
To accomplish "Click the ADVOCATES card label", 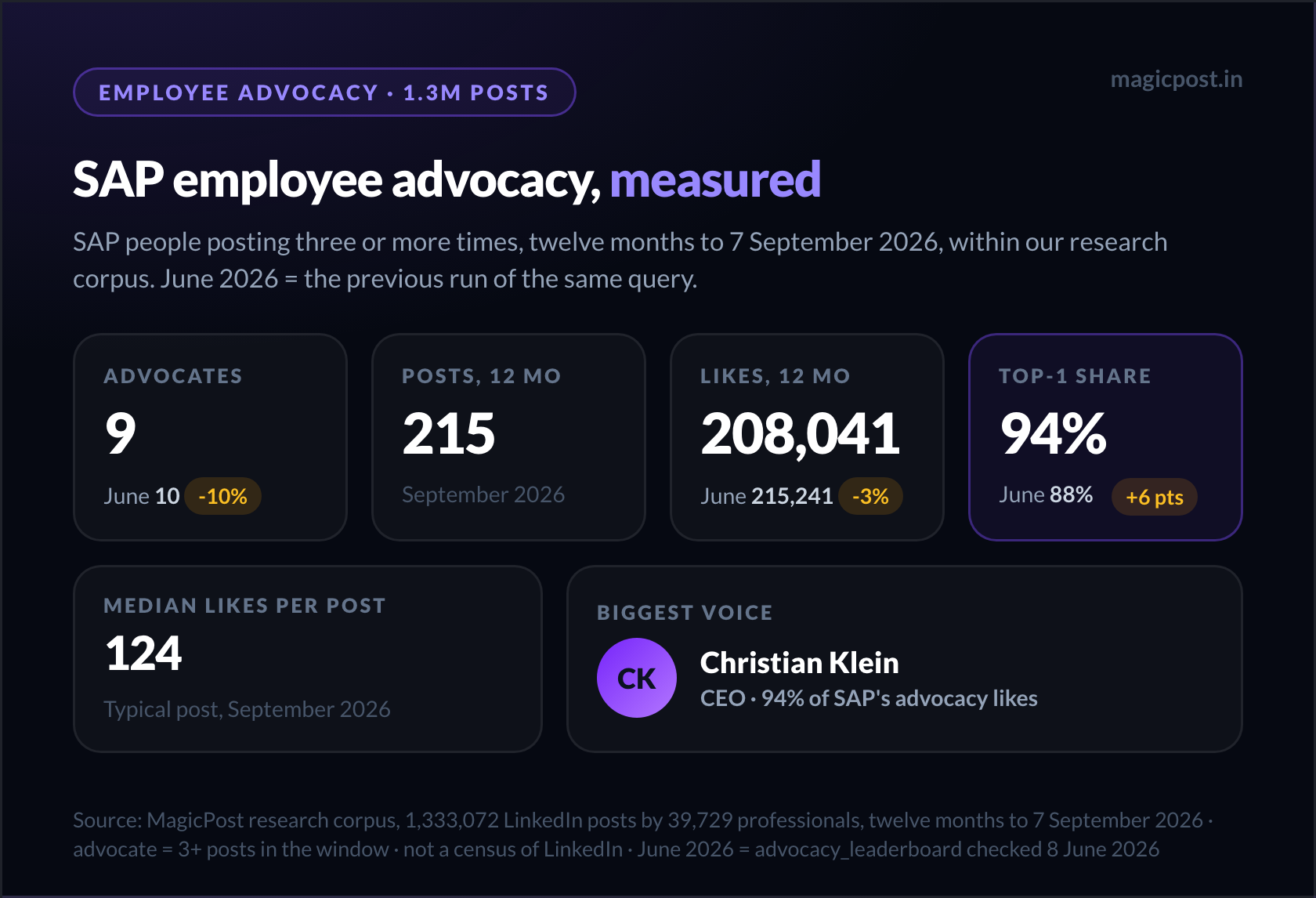I will point(173,376).
